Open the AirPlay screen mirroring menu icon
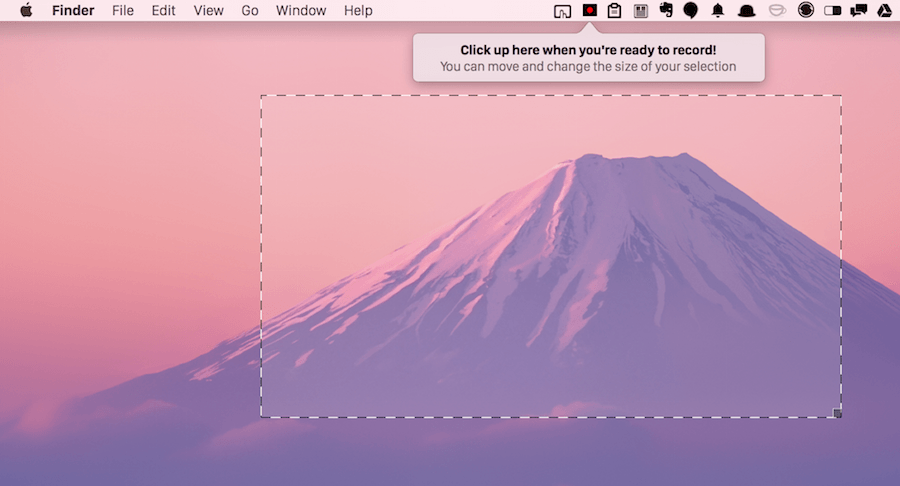The image size is (900, 486). [562, 11]
